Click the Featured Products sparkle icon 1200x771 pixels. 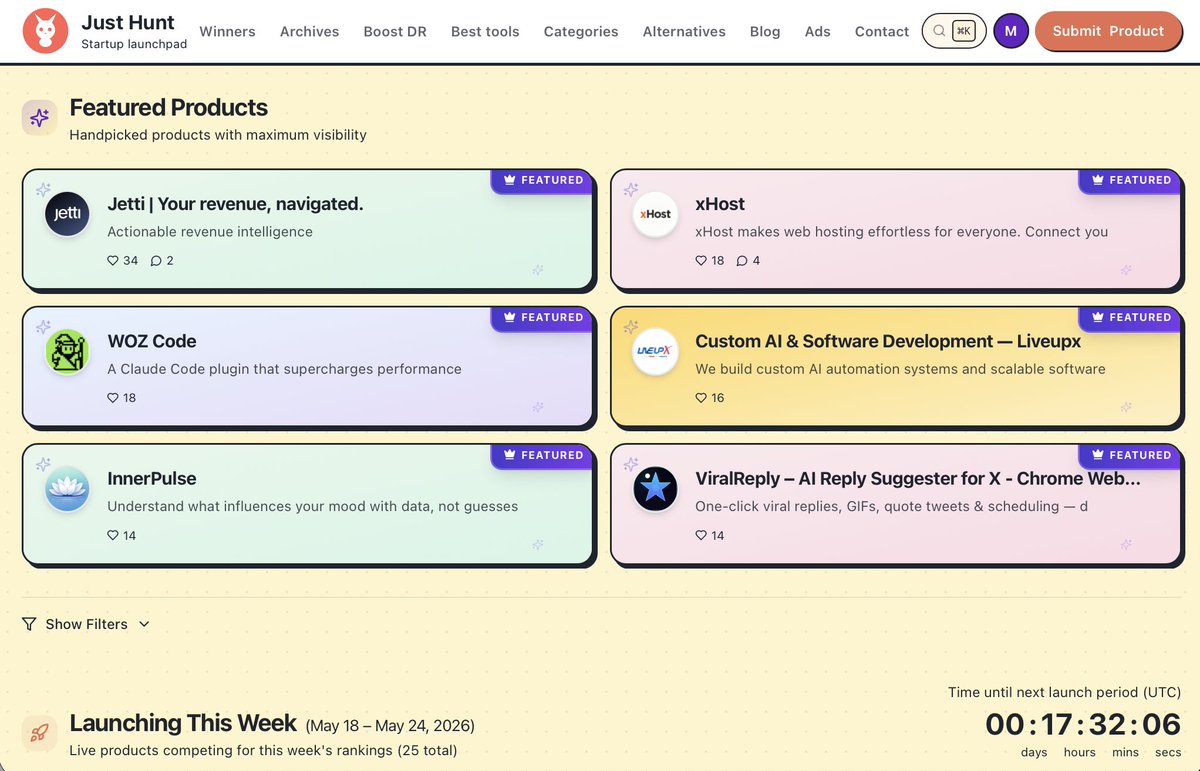pos(39,118)
